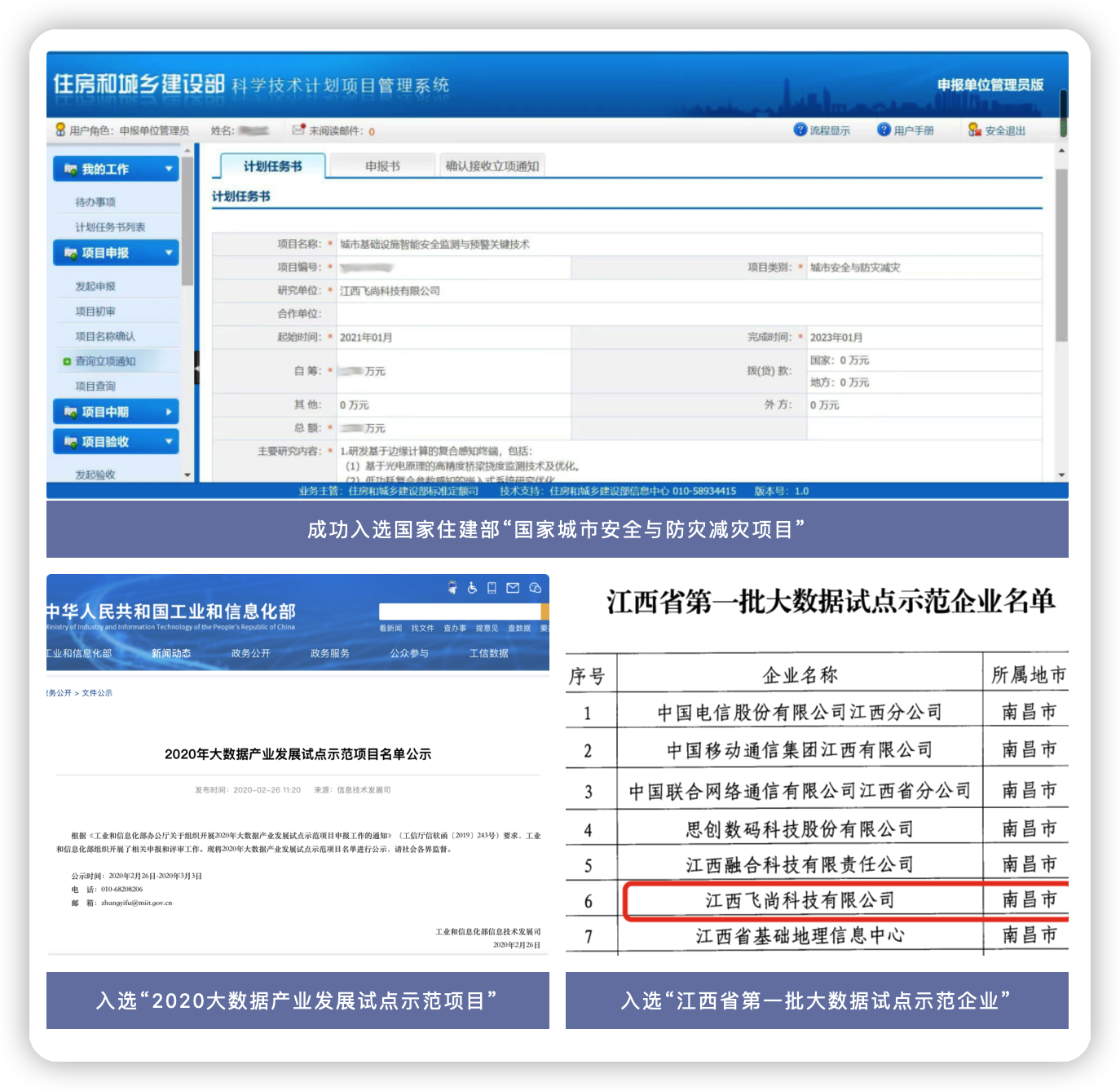Click the MIIT WeChat icon
Image resolution: width=1120 pixels, height=1091 pixels.
click(536, 587)
